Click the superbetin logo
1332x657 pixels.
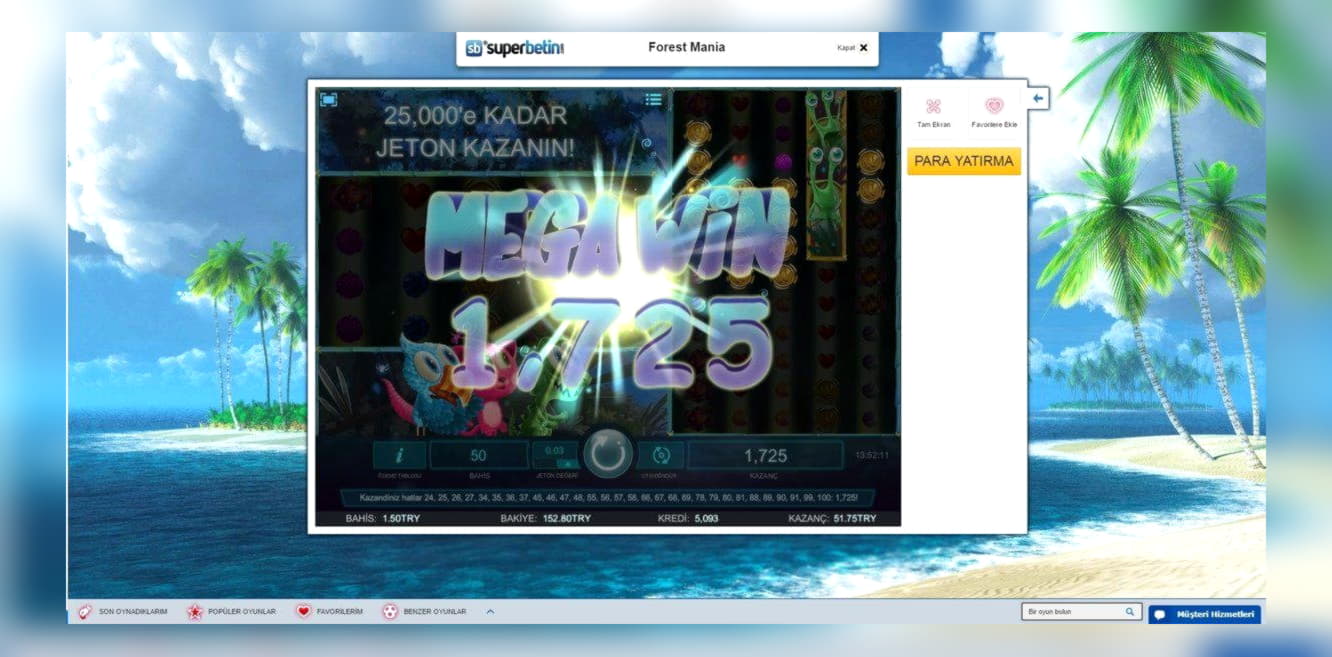pyautogui.click(x=515, y=47)
